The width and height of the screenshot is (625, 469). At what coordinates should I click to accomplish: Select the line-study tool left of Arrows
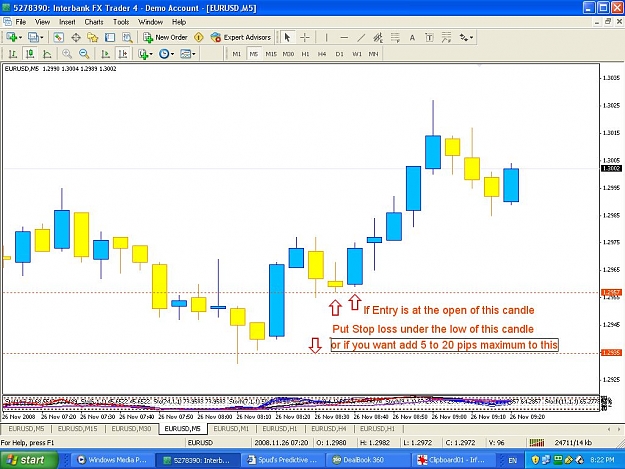[446, 37]
